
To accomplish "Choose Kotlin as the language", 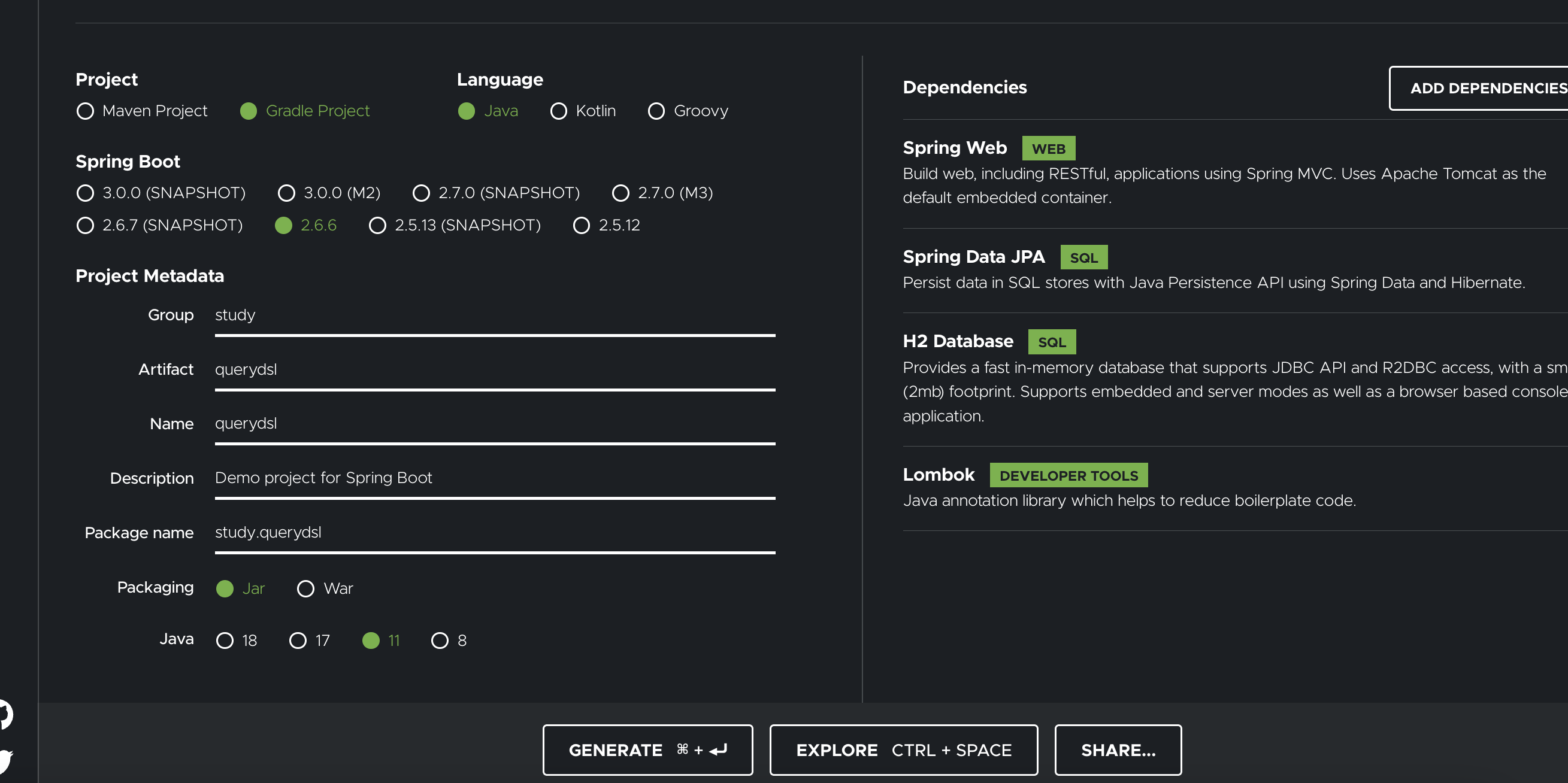I will click(558, 111).
